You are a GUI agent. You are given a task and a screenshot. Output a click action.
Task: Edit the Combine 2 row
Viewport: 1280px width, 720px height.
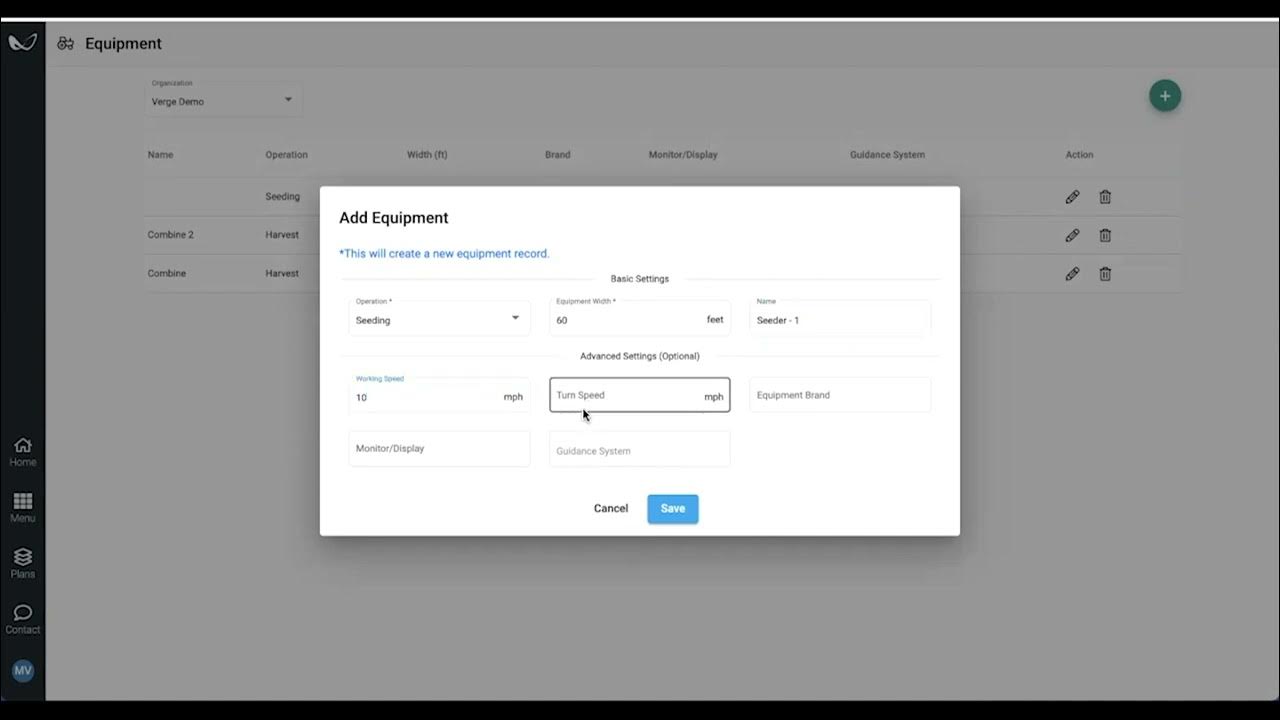coord(1072,235)
